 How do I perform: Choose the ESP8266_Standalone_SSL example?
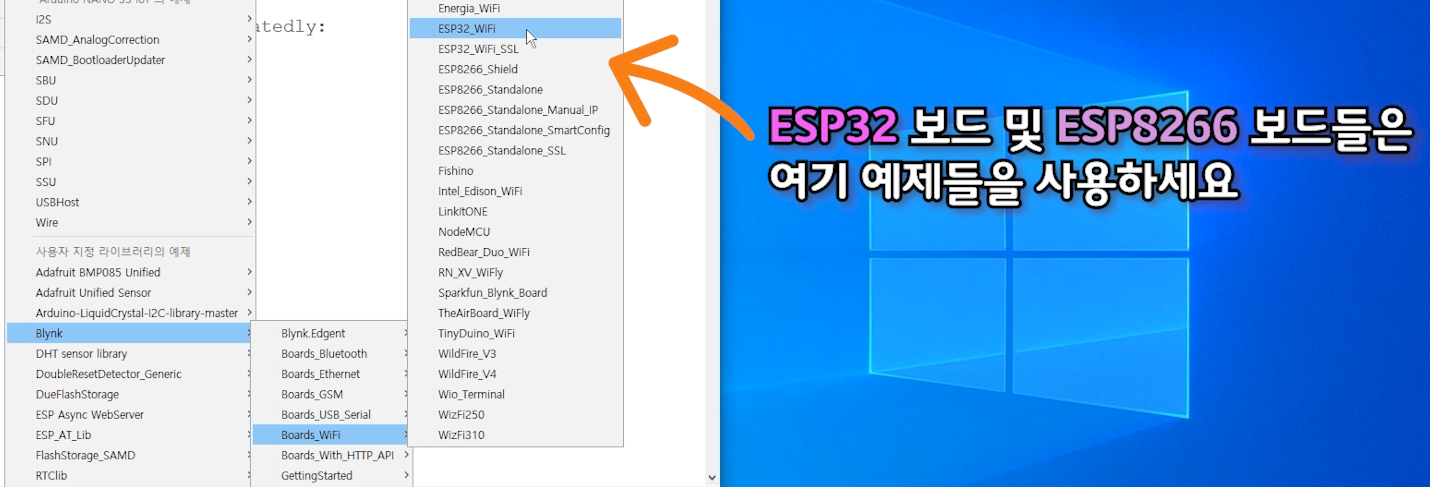[x=515, y=151]
